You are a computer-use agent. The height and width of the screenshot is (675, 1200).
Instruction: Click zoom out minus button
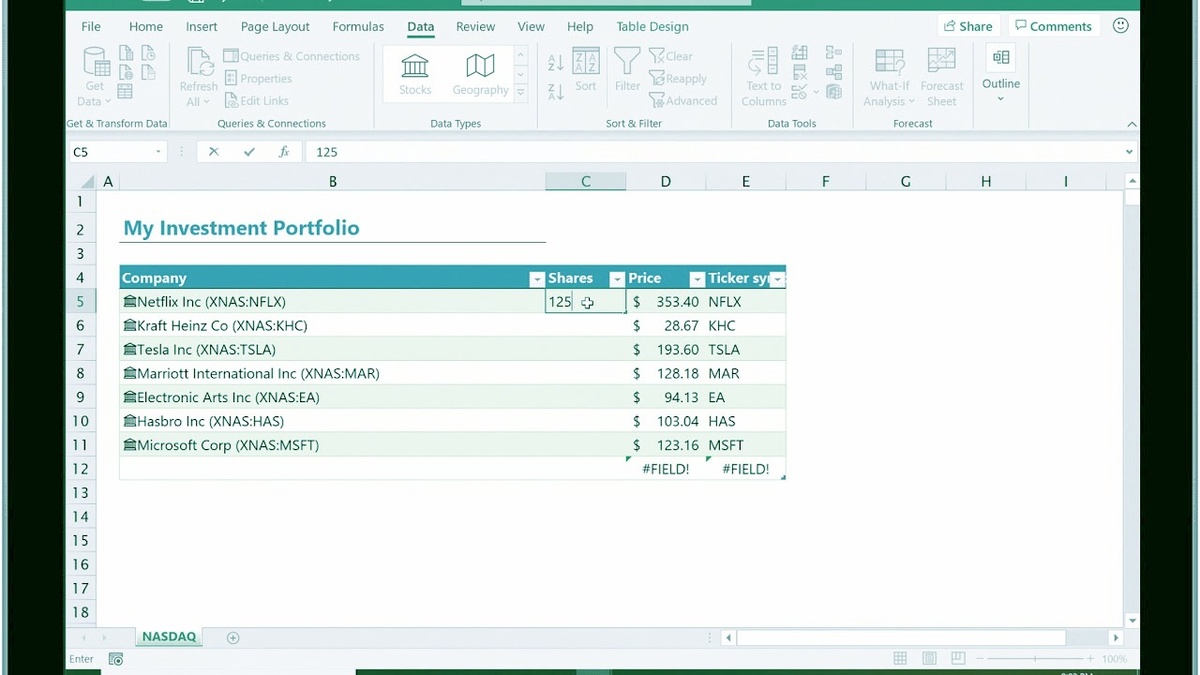[979, 659]
